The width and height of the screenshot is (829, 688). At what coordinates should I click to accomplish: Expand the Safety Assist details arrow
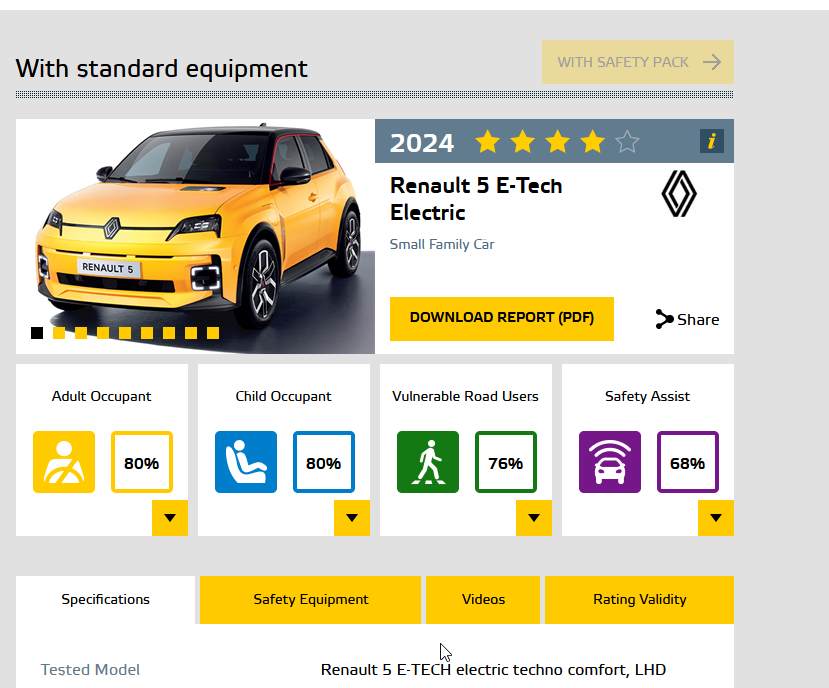(x=716, y=518)
